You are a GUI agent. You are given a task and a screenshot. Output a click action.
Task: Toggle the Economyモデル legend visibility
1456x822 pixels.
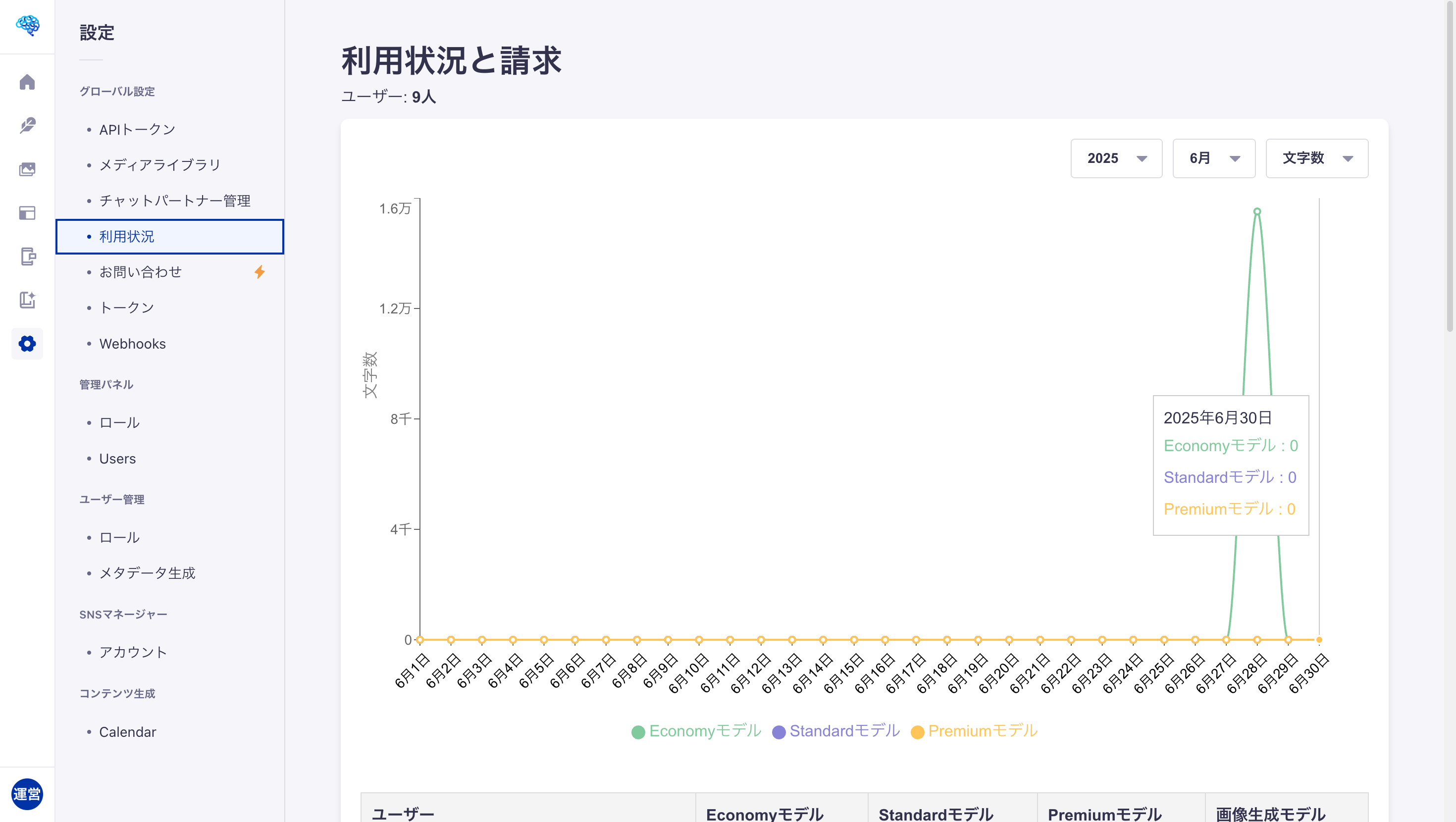click(695, 730)
